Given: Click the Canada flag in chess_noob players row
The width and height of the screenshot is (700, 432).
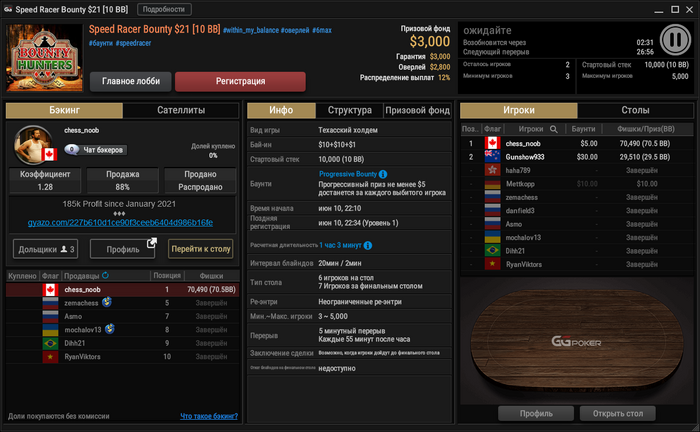Looking at the screenshot, I should tap(492, 143).
